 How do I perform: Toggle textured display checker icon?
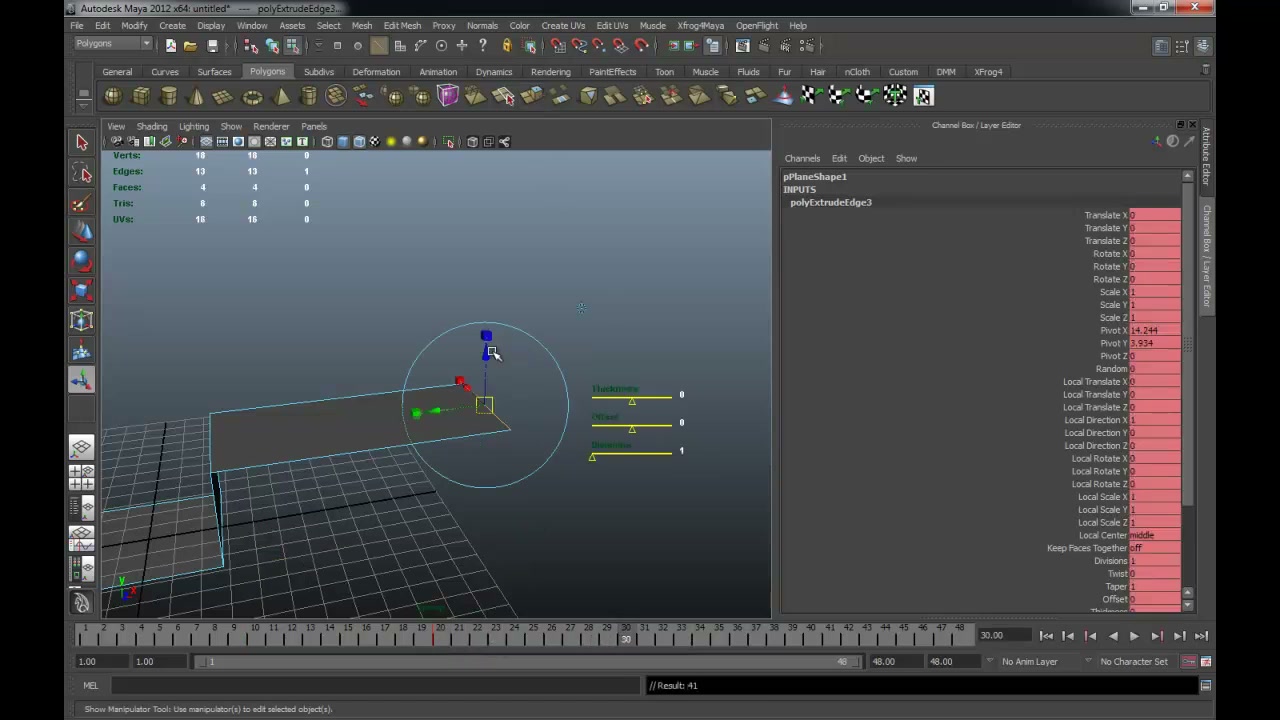374,142
